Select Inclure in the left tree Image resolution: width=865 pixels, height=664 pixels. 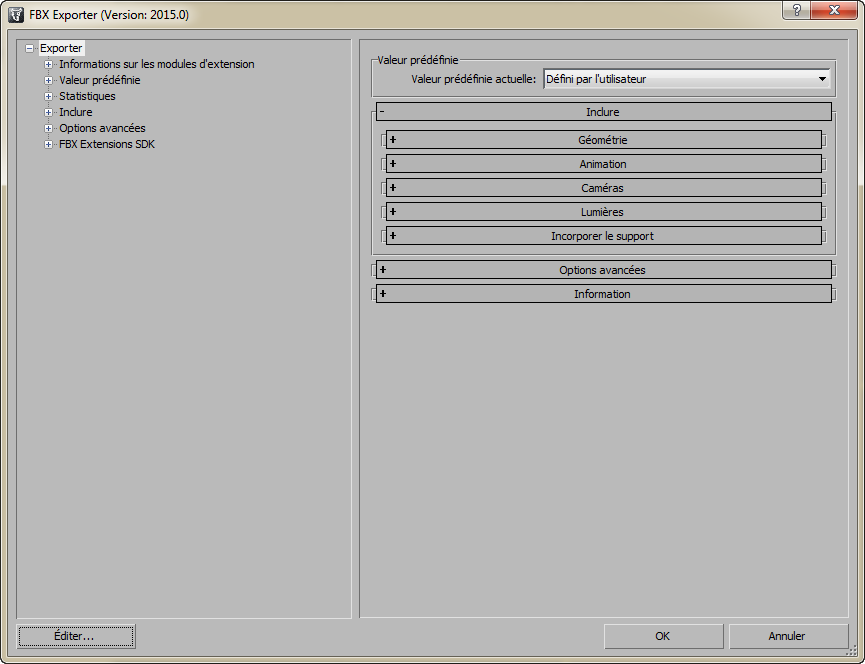click(x=76, y=112)
